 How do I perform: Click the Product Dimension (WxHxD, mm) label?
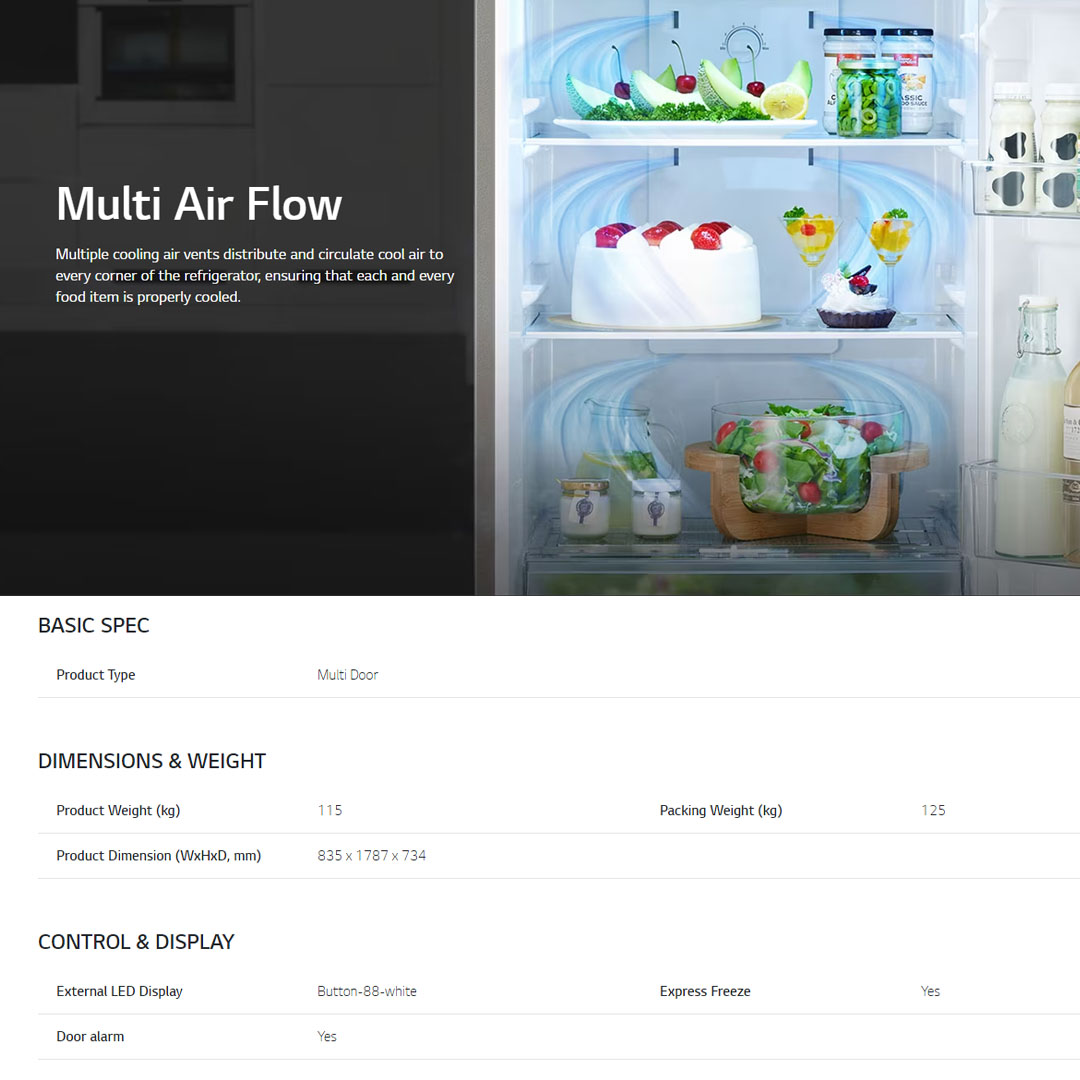coord(158,856)
